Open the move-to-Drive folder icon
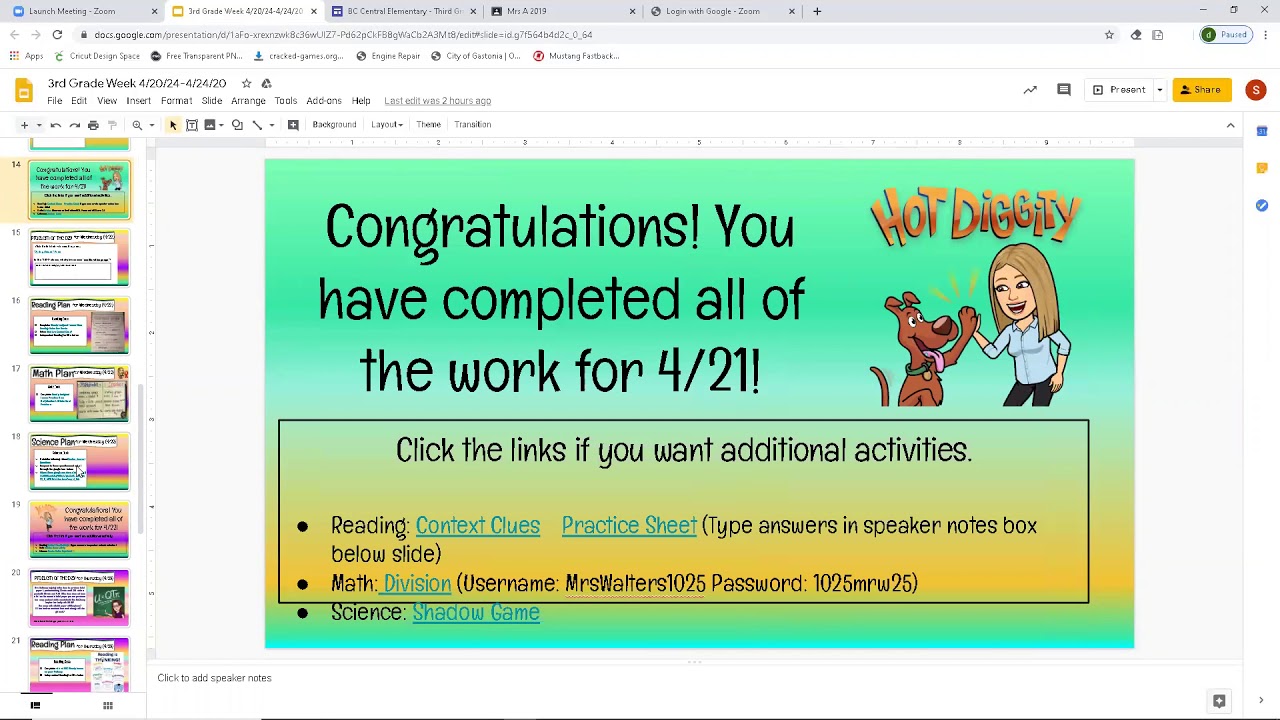The width and height of the screenshot is (1280, 720). (266, 83)
